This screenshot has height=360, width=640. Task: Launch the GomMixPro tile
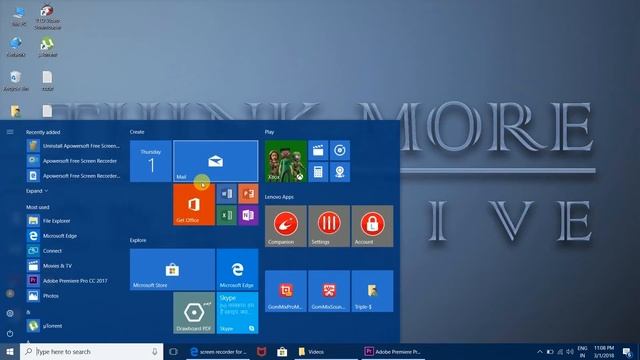click(x=286, y=291)
